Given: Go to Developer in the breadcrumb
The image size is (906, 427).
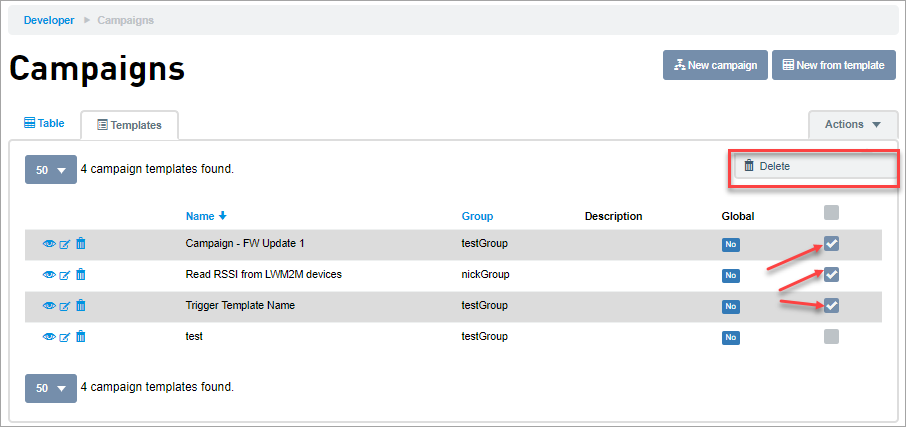Looking at the screenshot, I should coord(49,20).
